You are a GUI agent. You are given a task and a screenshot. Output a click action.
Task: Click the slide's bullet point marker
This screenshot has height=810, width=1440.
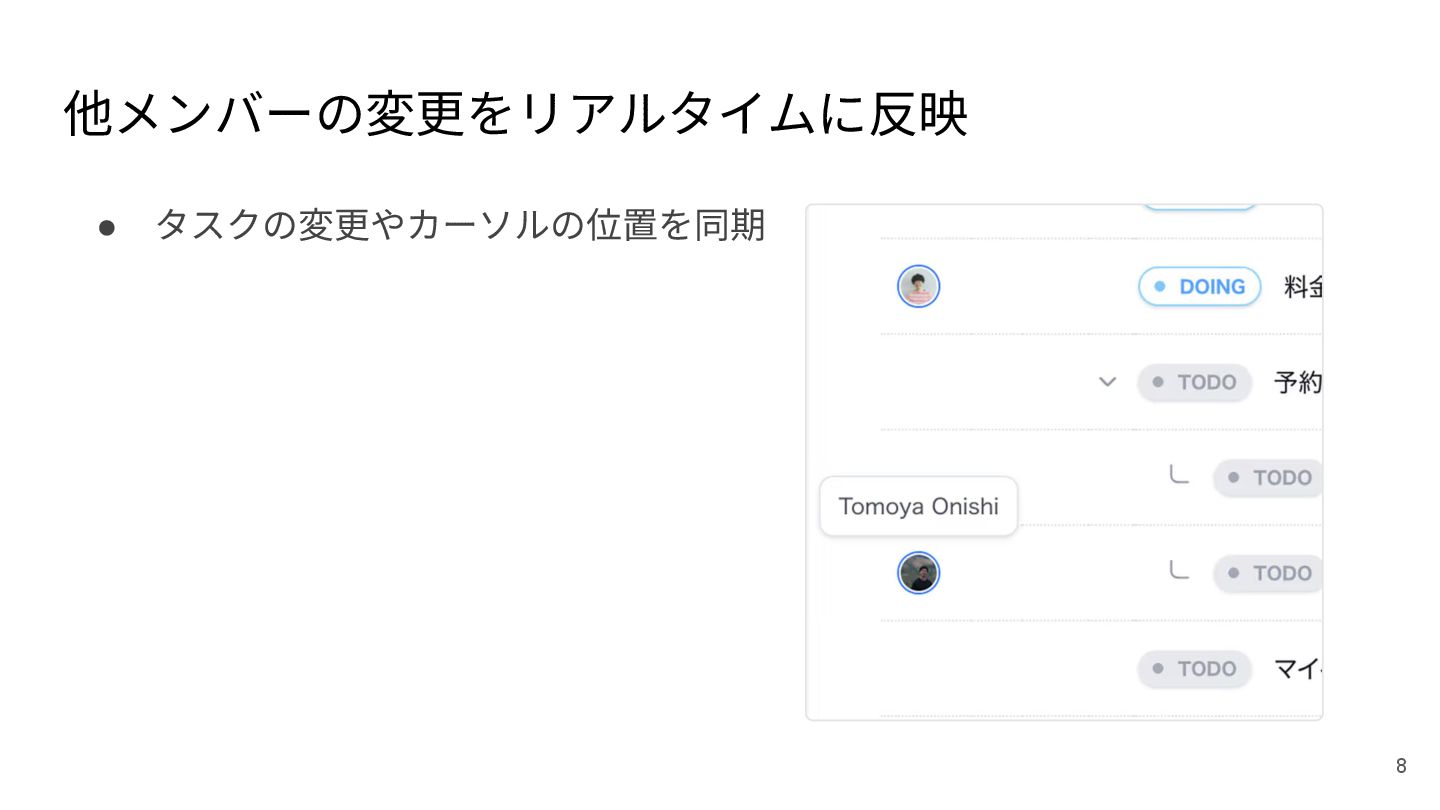(x=108, y=226)
